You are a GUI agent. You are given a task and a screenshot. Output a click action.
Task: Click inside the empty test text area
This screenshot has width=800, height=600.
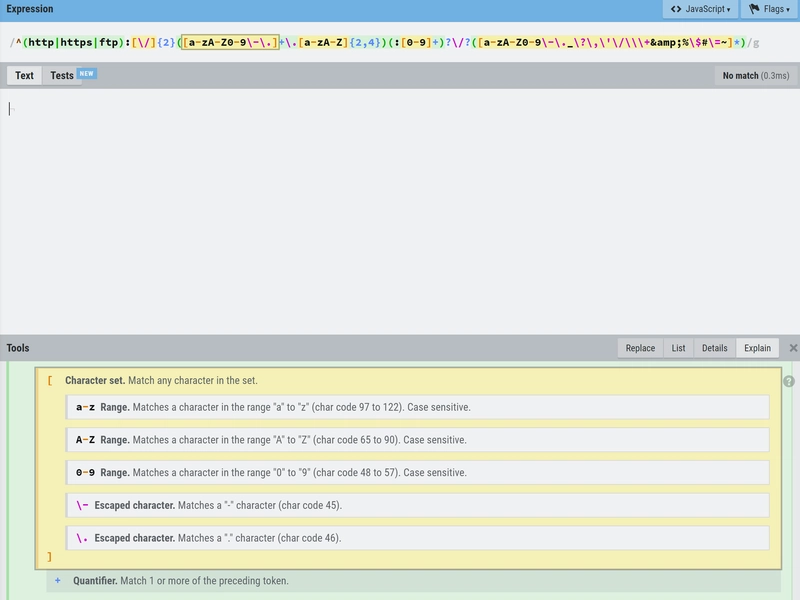click(400, 210)
